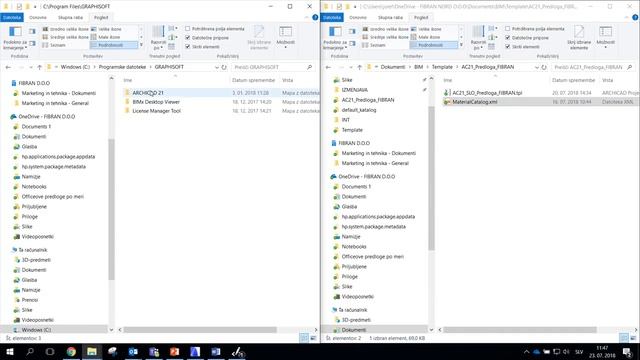Click Programske datoteke in left breadcrumb
The image size is (640, 360).
(122, 67)
